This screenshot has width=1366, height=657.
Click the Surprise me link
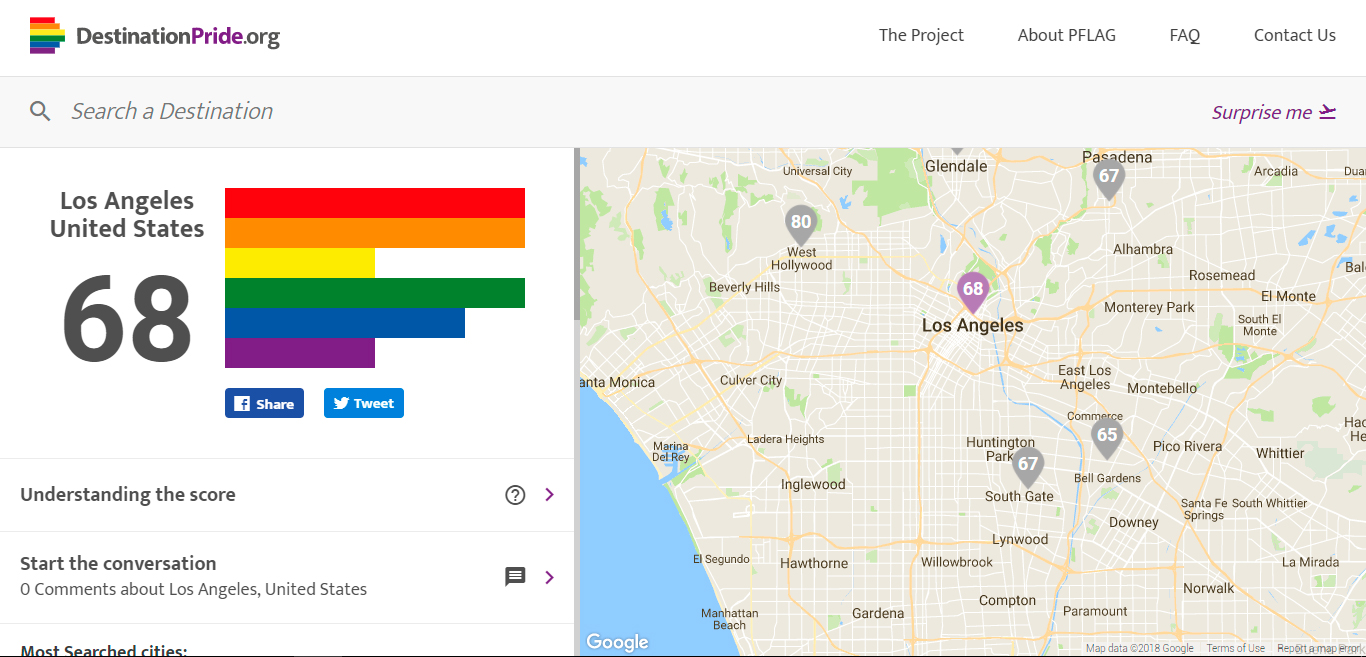(x=1274, y=112)
